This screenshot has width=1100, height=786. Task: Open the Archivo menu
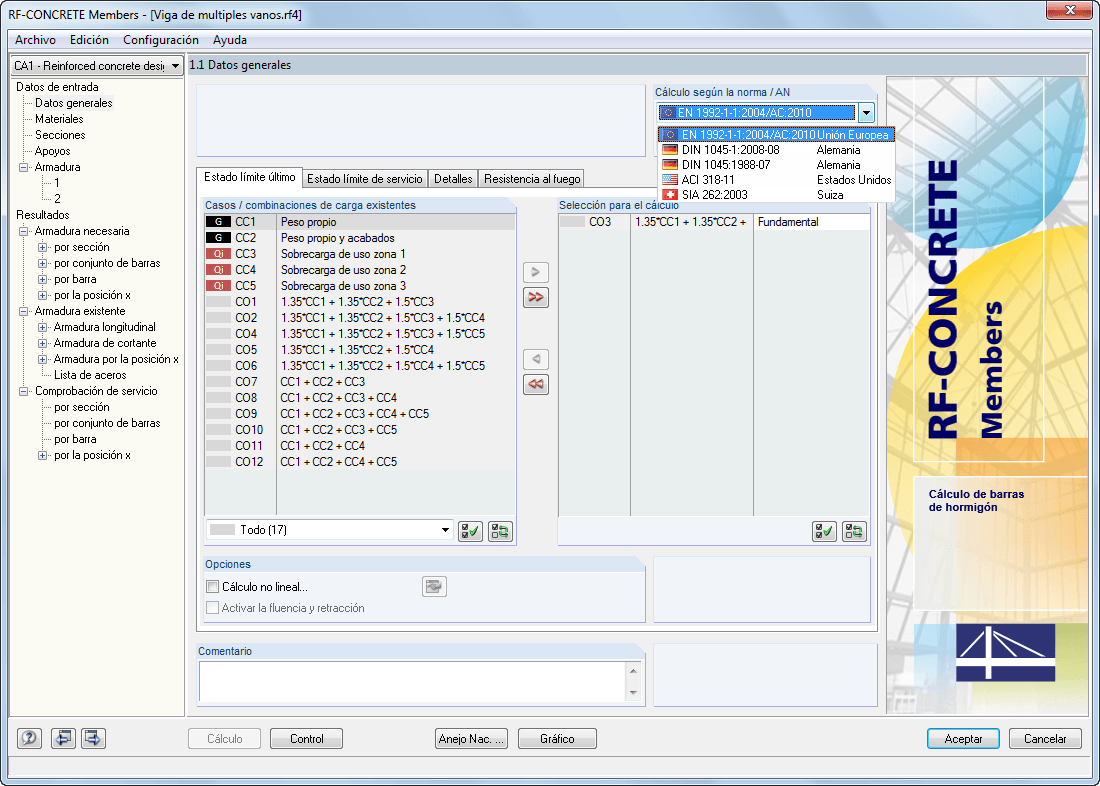35,40
